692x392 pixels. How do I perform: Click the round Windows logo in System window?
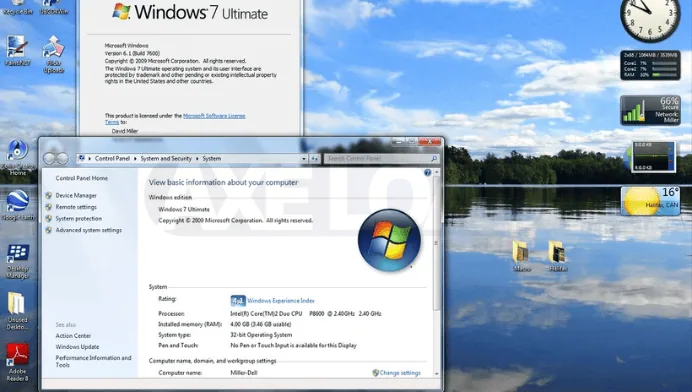click(x=389, y=240)
